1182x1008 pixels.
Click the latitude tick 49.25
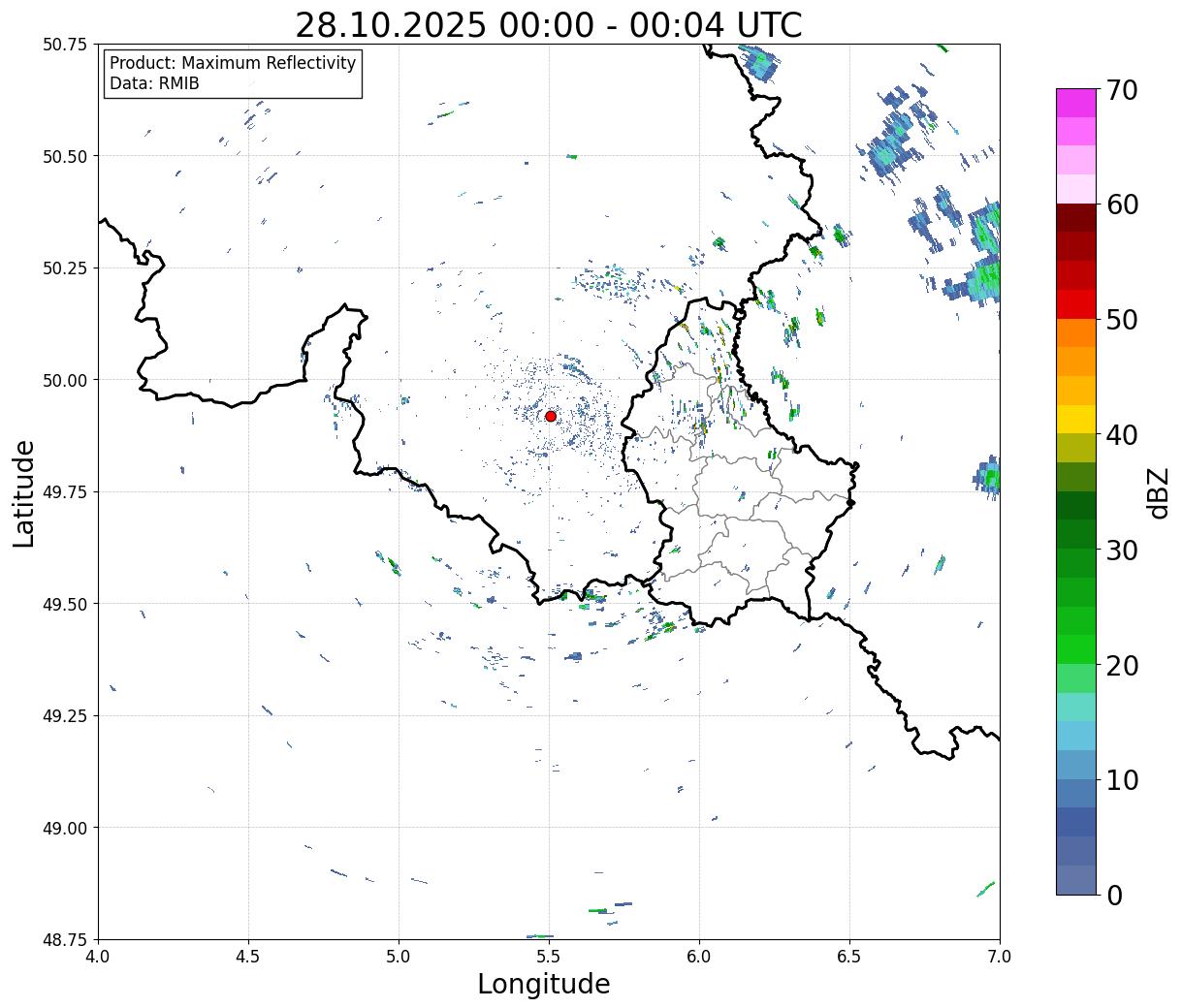(x=65, y=716)
